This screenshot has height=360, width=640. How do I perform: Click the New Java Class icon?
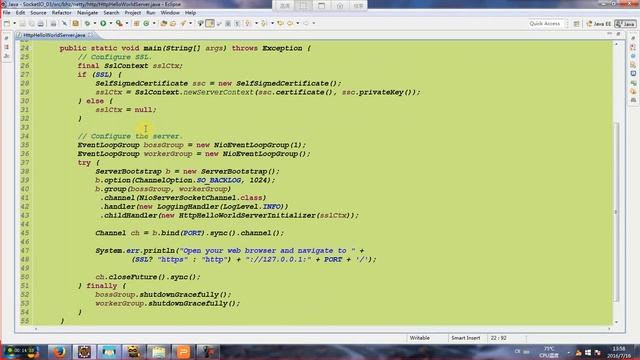[146, 24]
